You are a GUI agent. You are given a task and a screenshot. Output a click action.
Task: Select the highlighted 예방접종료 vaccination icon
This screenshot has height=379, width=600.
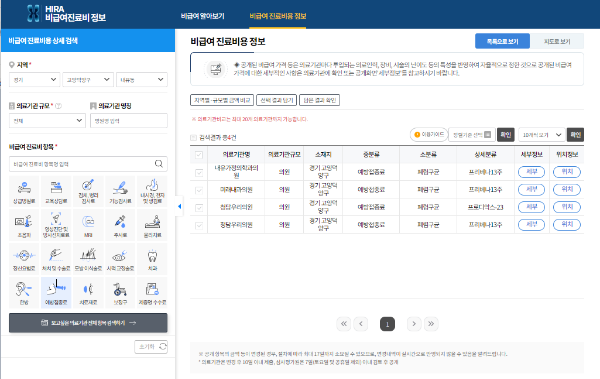pos(56,292)
